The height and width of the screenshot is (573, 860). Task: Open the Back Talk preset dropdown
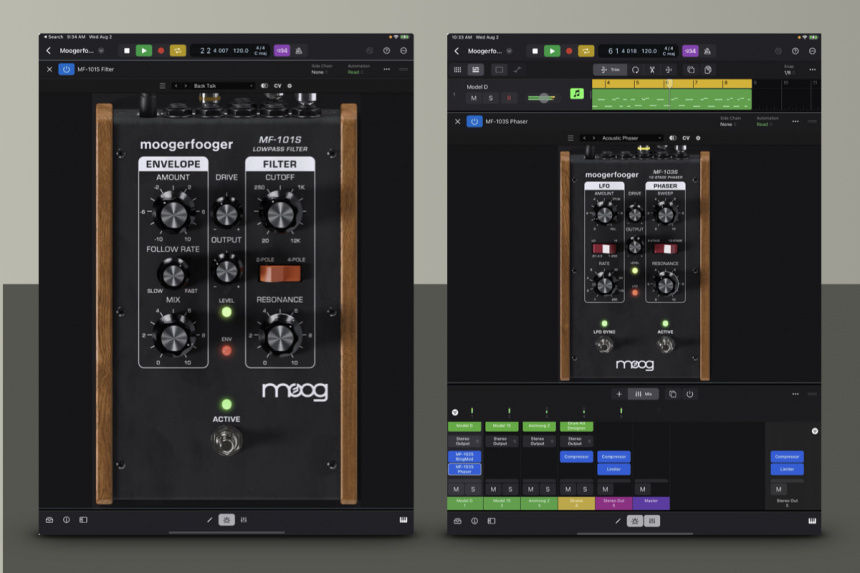[x=223, y=86]
